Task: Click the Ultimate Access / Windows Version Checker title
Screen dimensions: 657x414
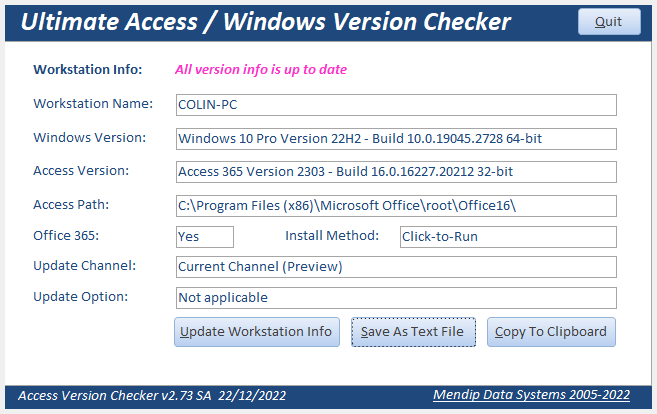Action: point(266,22)
